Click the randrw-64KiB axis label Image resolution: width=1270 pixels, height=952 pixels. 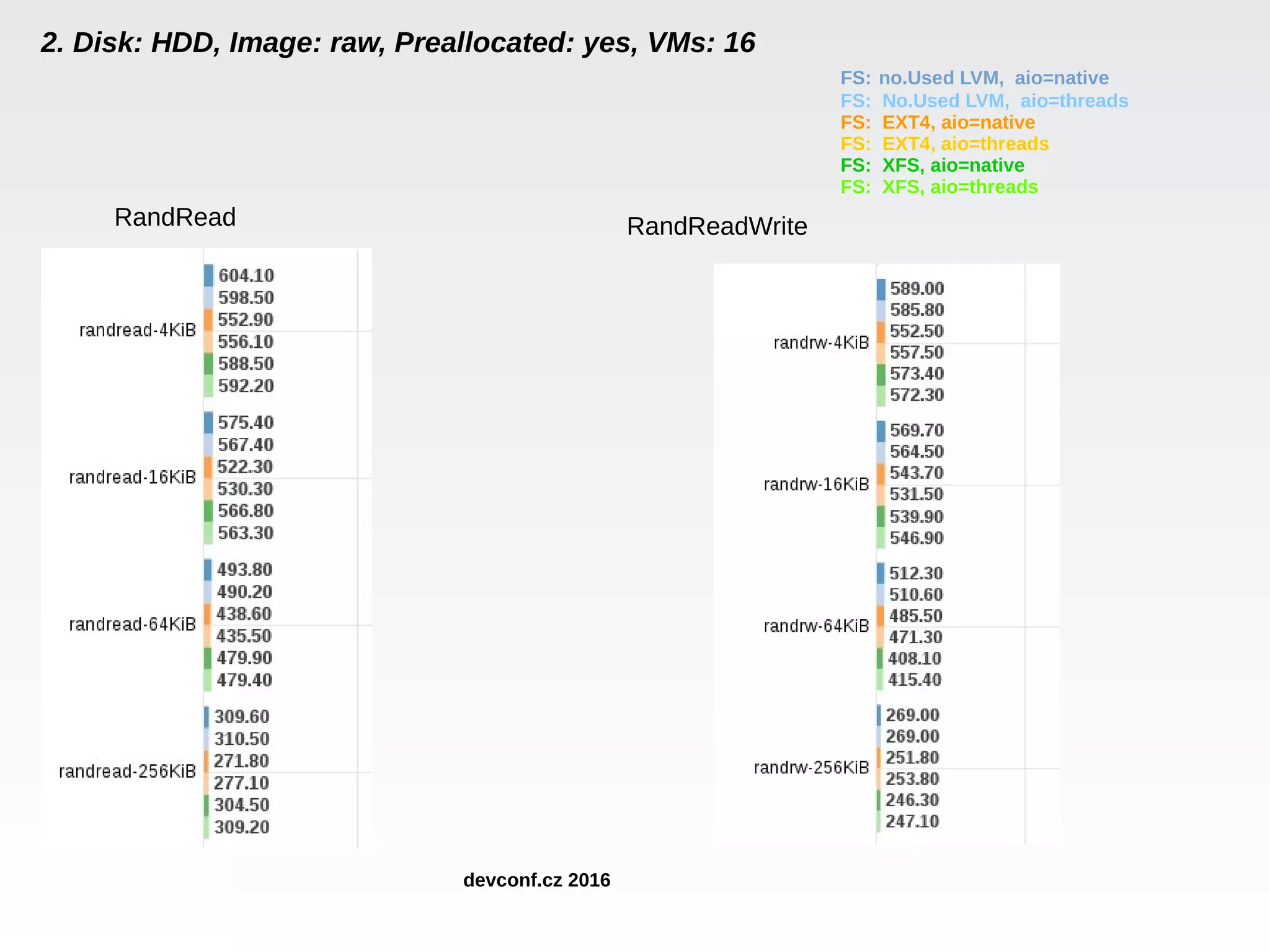pyautogui.click(x=817, y=626)
